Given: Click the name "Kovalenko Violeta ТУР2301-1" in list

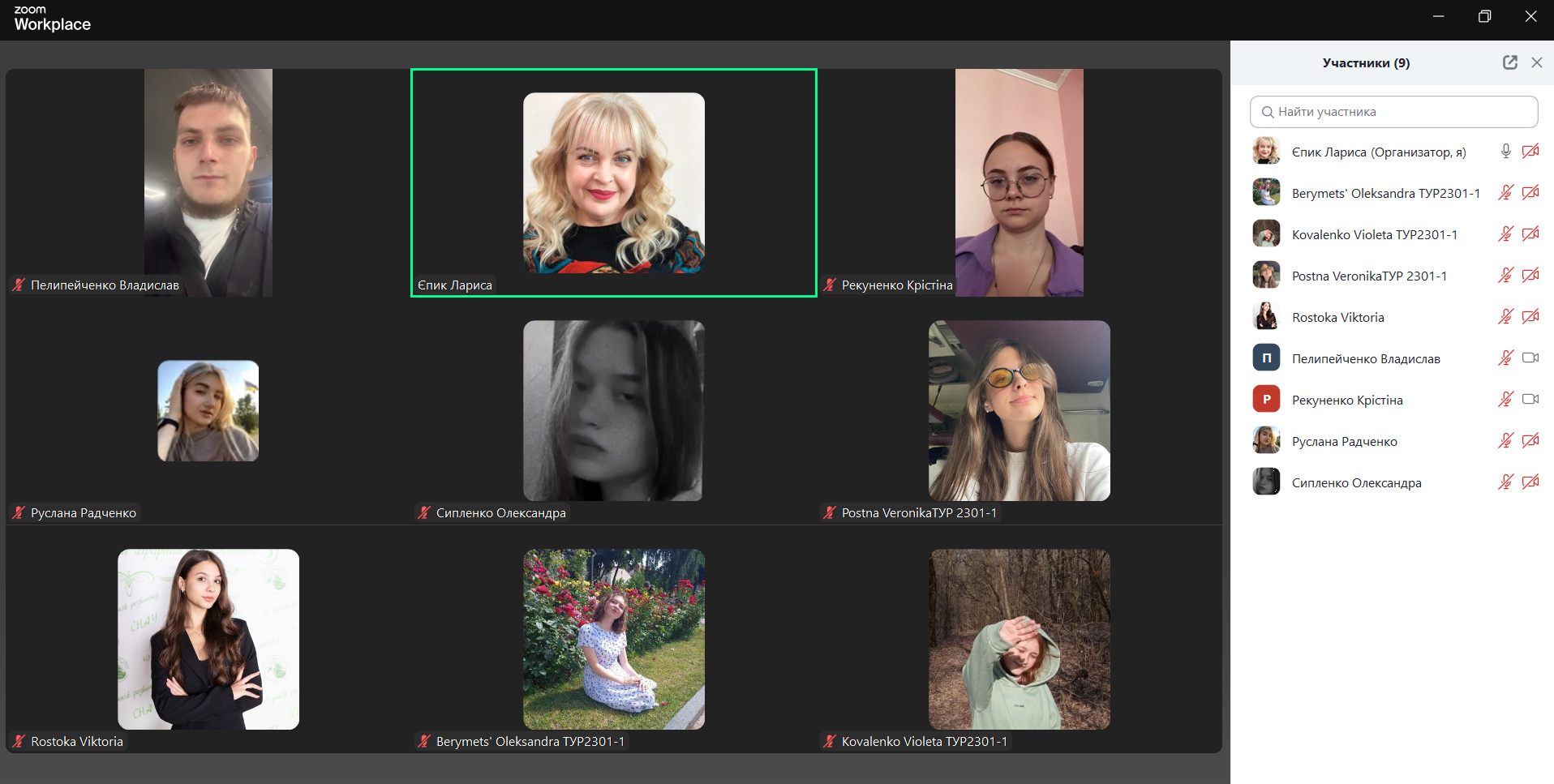Looking at the screenshot, I should 1374,235.
